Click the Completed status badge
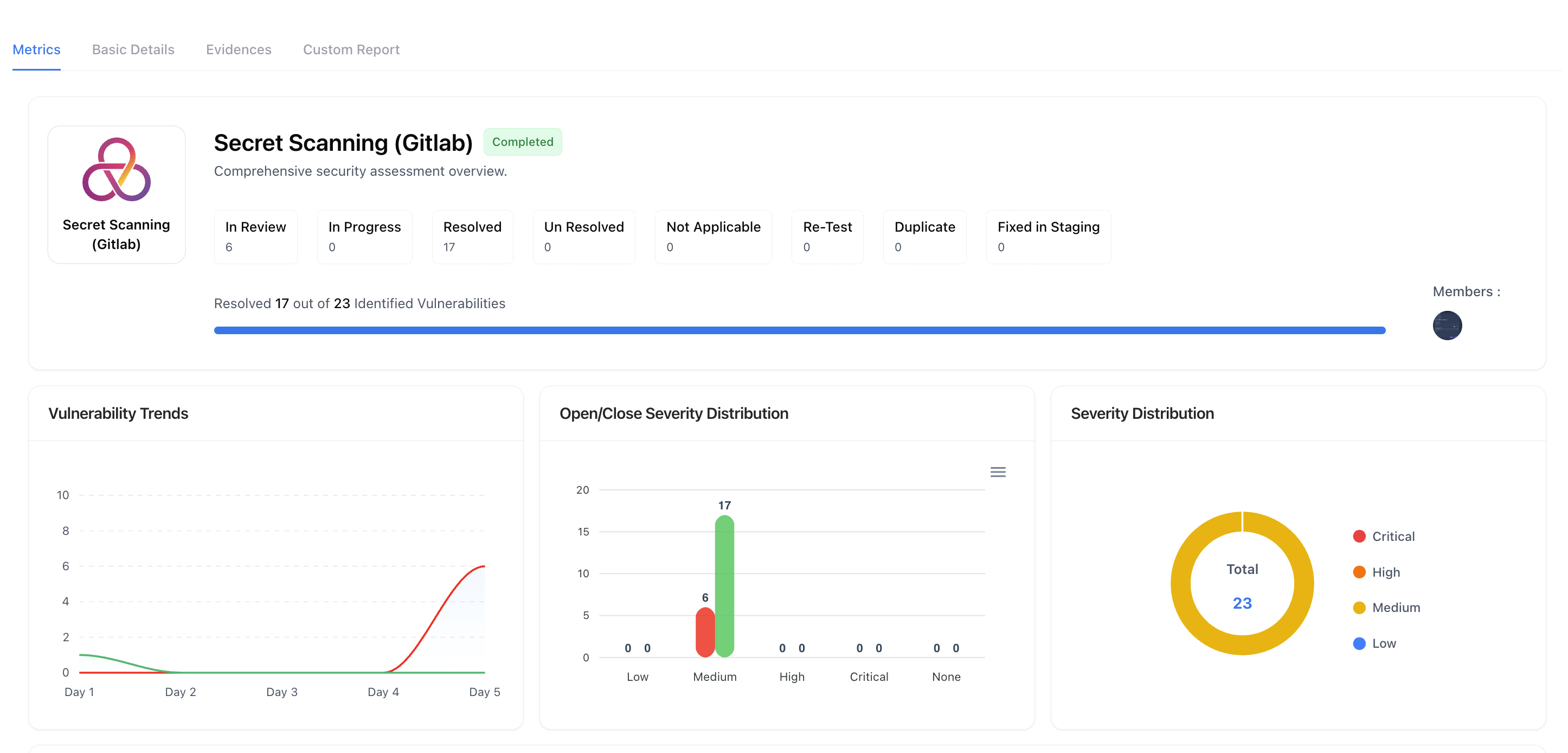This screenshot has height=753, width=1568. point(522,142)
